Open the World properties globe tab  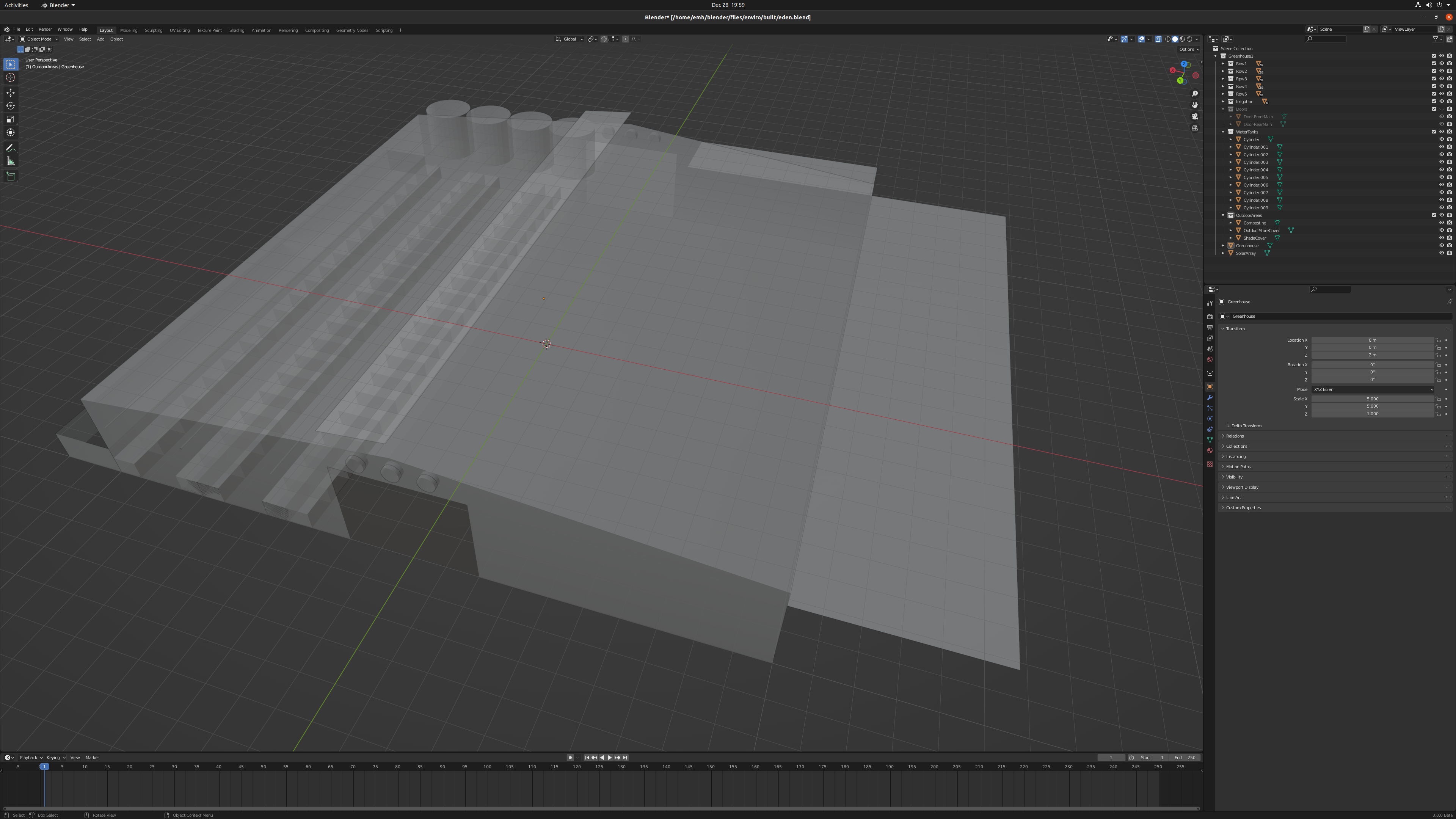coord(1210,359)
